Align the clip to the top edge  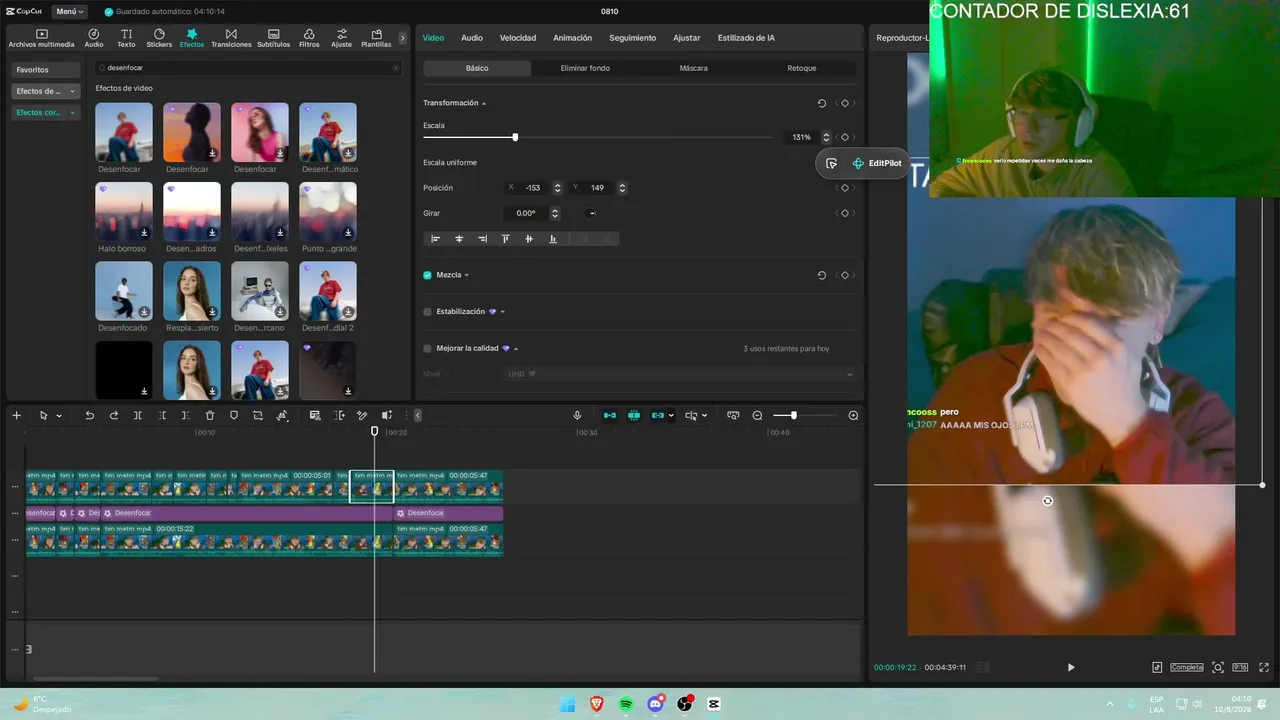505,239
